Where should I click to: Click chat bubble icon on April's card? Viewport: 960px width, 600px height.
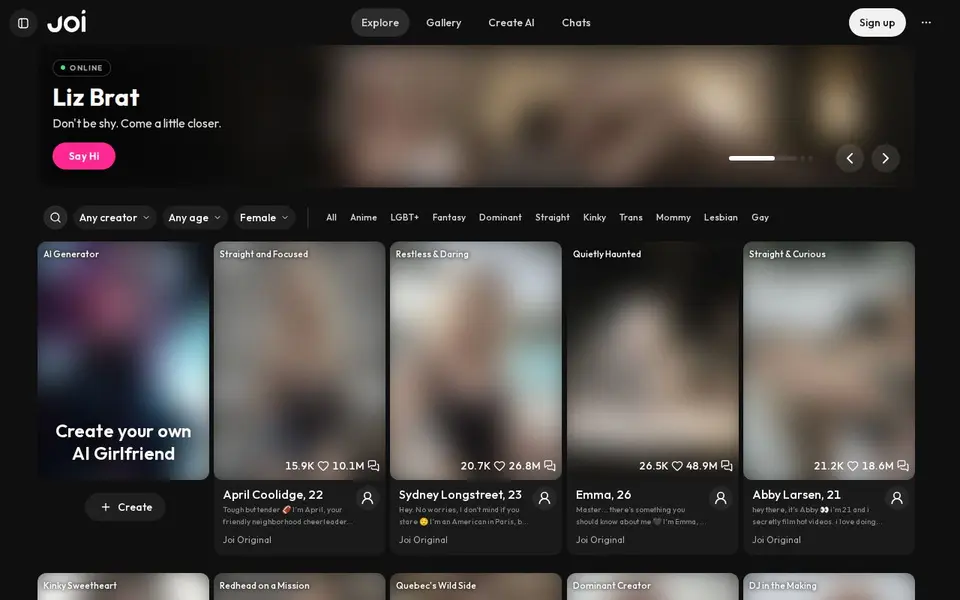pos(373,466)
